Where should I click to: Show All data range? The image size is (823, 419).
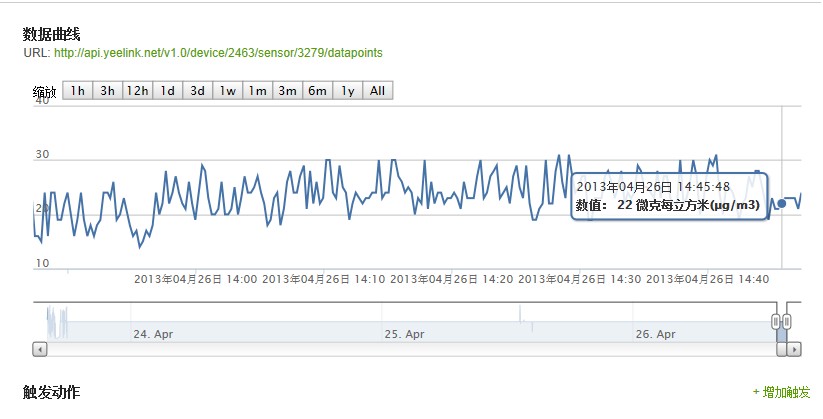tap(377, 91)
